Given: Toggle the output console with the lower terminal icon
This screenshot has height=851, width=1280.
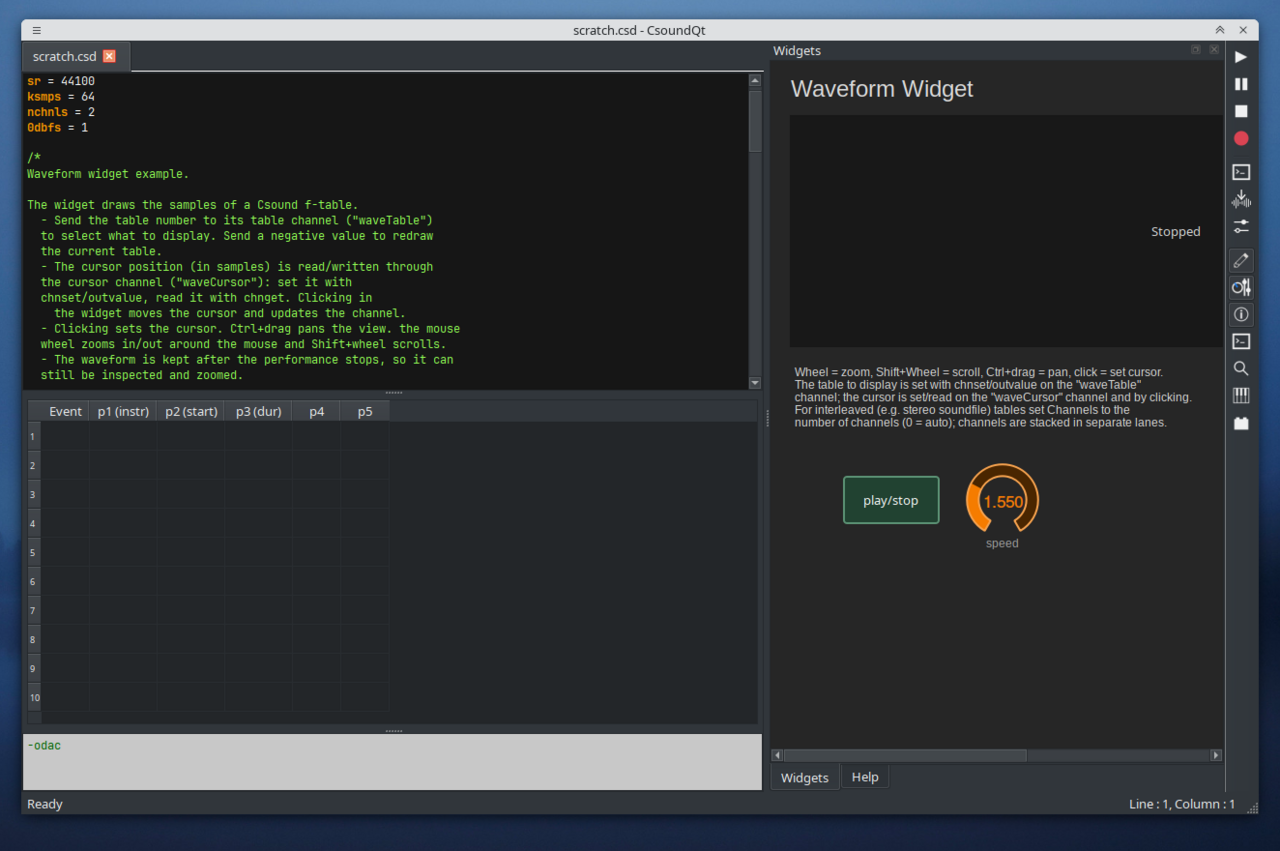Looking at the screenshot, I should click(x=1241, y=341).
